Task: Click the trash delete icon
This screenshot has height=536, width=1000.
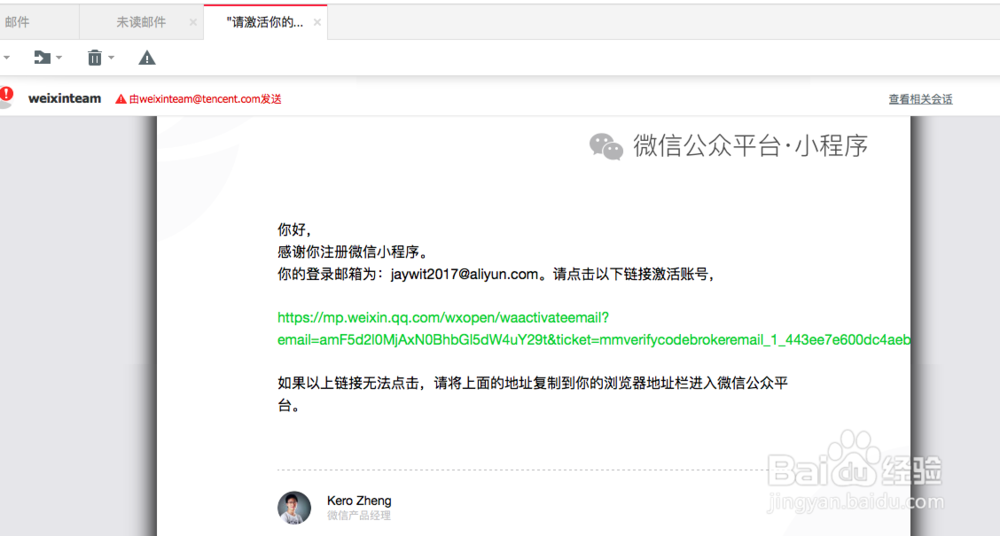Action: [94, 58]
